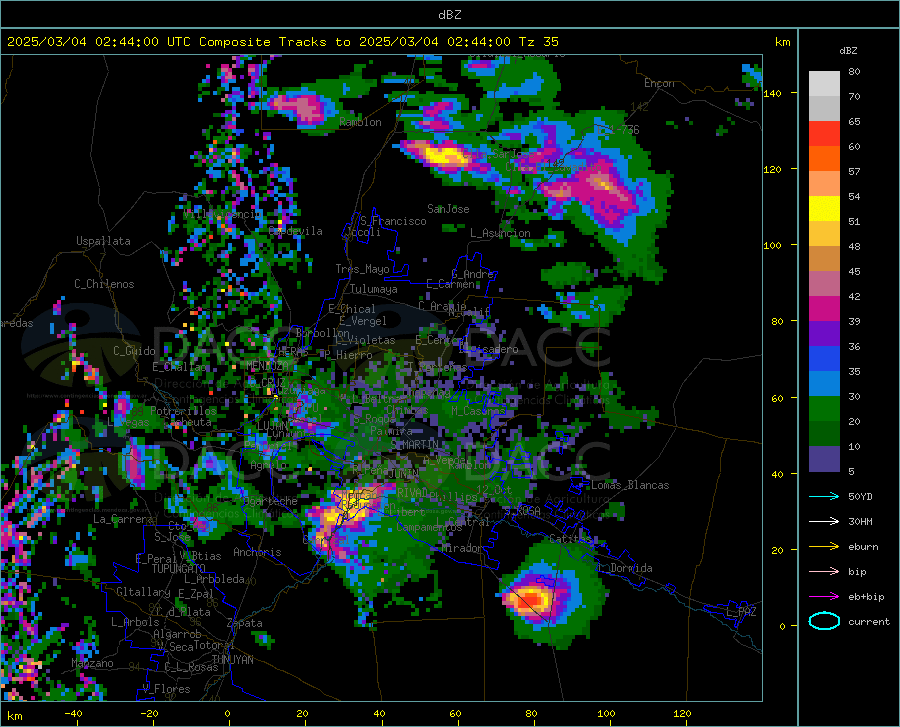The image size is (900, 727).
Task: Click the TUNUYAN map label
Action: [x=232, y=660]
